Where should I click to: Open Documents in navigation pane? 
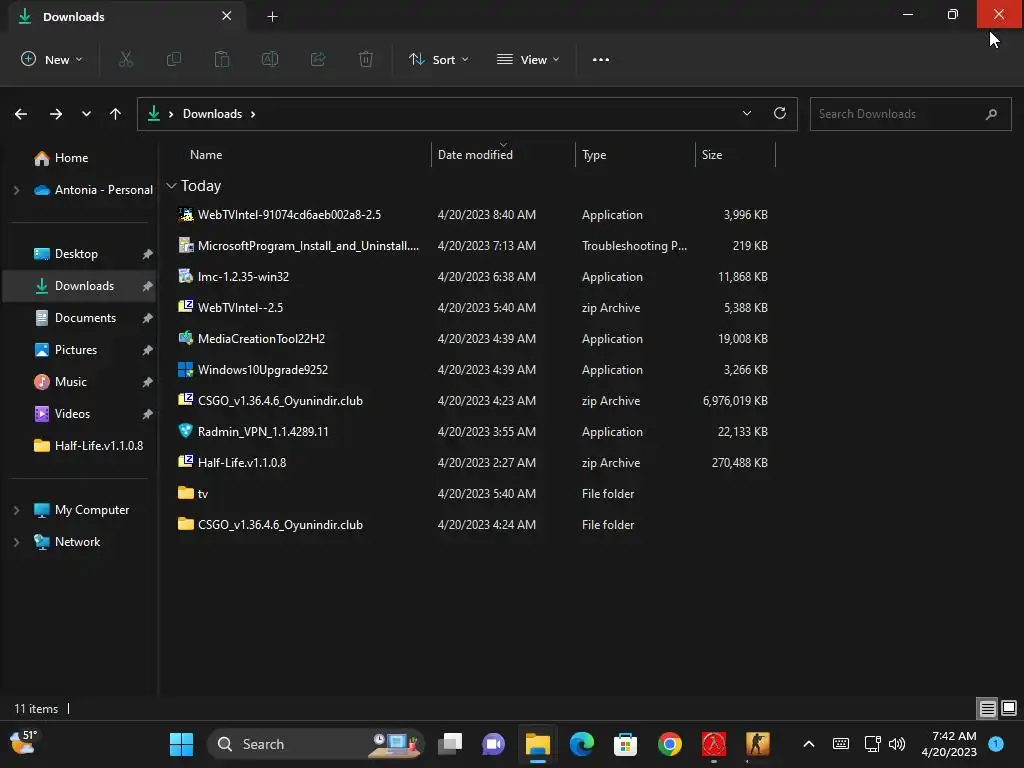pos(83,318)
